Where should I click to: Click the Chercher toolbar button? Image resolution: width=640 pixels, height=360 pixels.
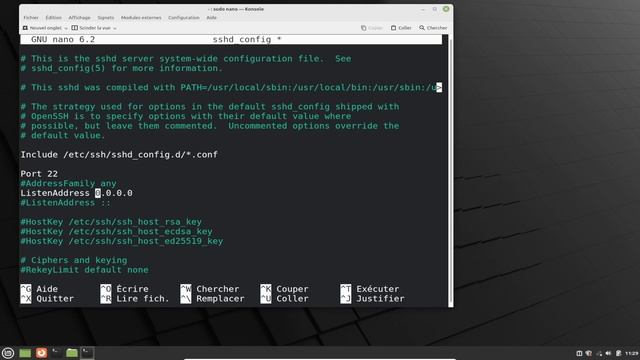(433, 28)
